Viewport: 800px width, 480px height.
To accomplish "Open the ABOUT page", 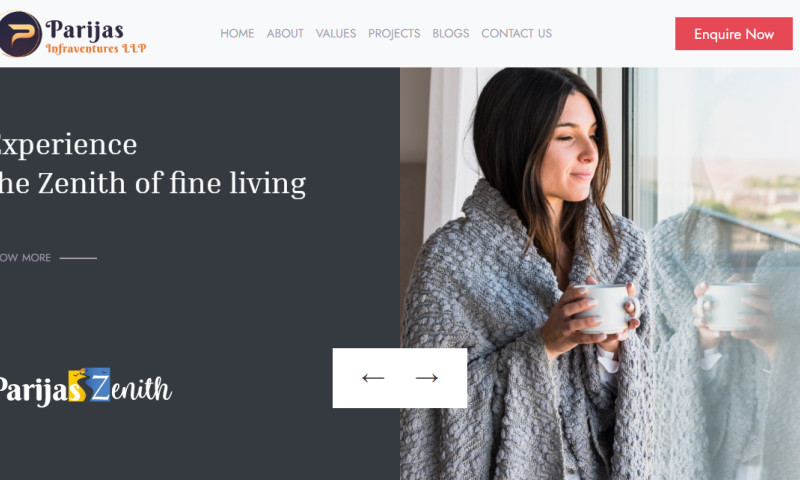I will 285,34.
